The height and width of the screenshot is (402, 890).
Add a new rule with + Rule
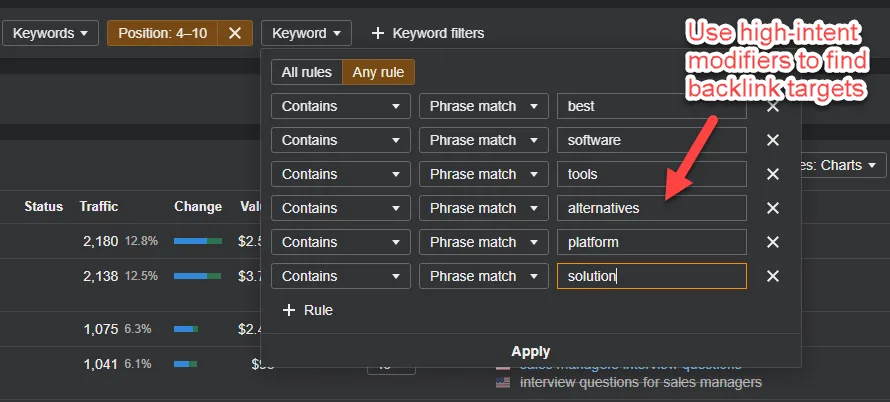pyautogui.click(x=308, y=310)
